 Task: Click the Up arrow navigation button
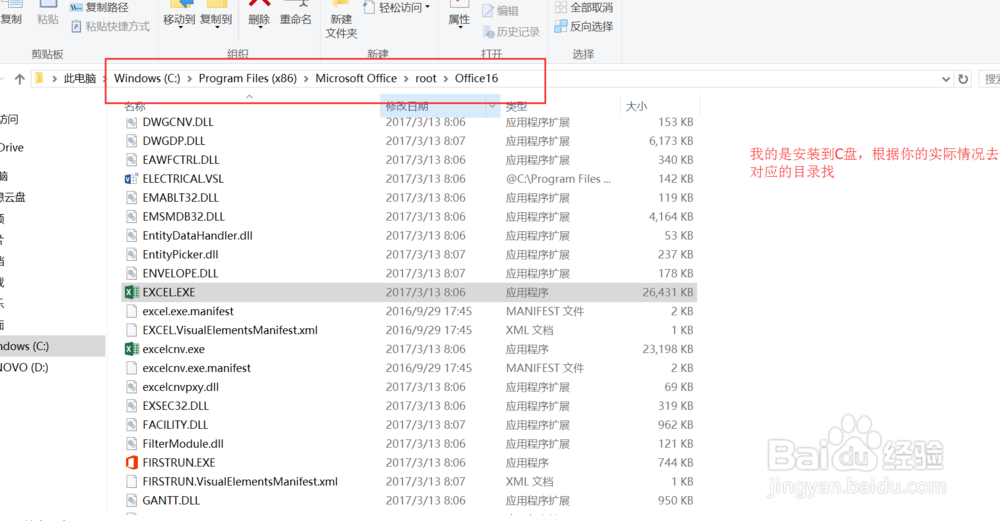pyautogui.click(x=20, y=79)
